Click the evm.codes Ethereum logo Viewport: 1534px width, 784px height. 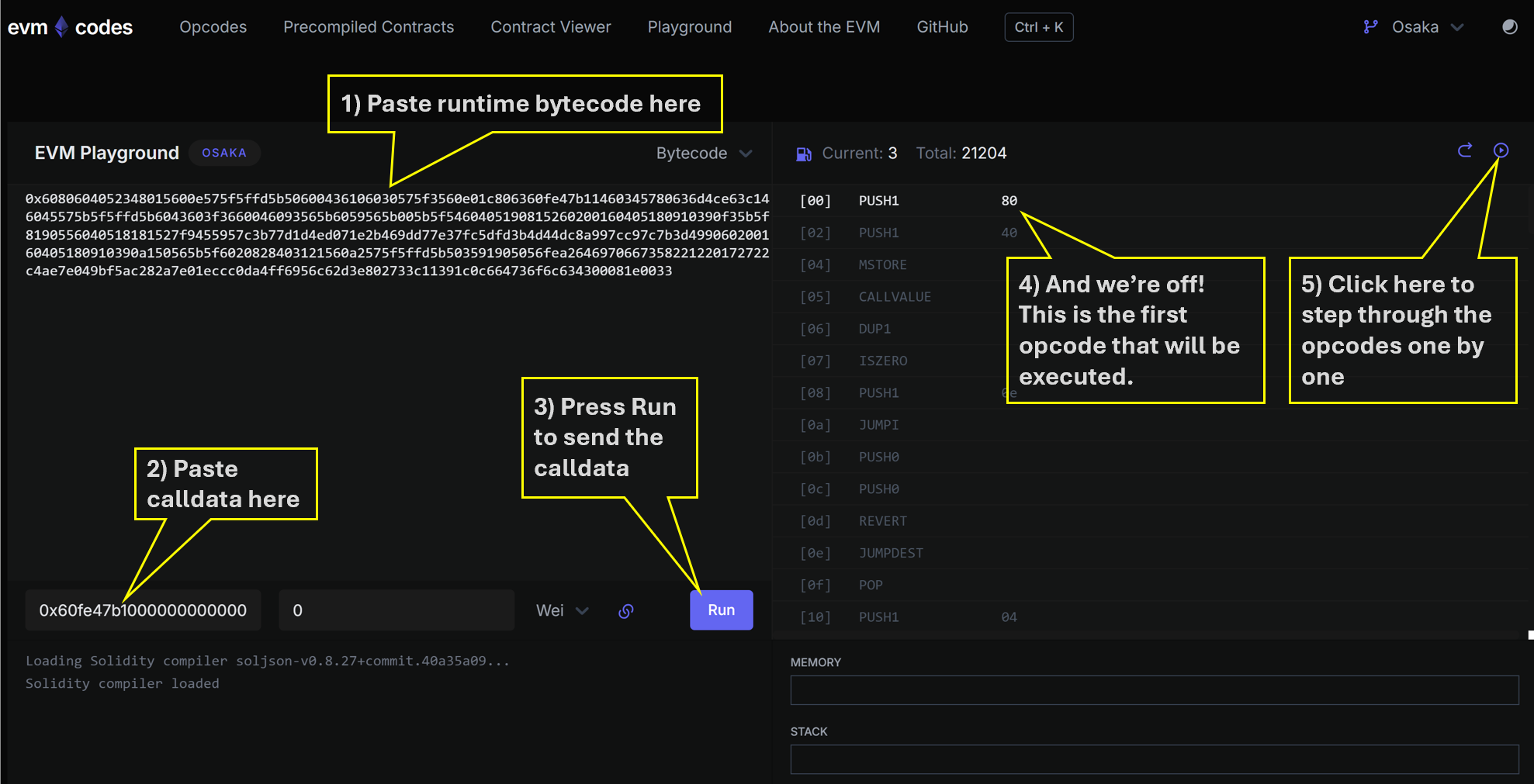(x=62, y=27)
